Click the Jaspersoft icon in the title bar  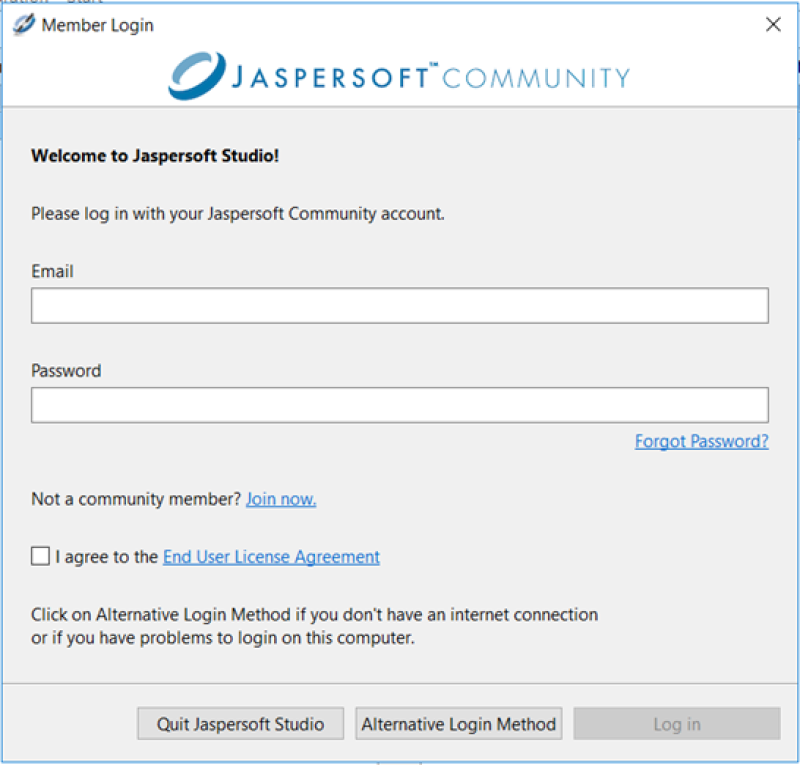(x=23, y=25)
